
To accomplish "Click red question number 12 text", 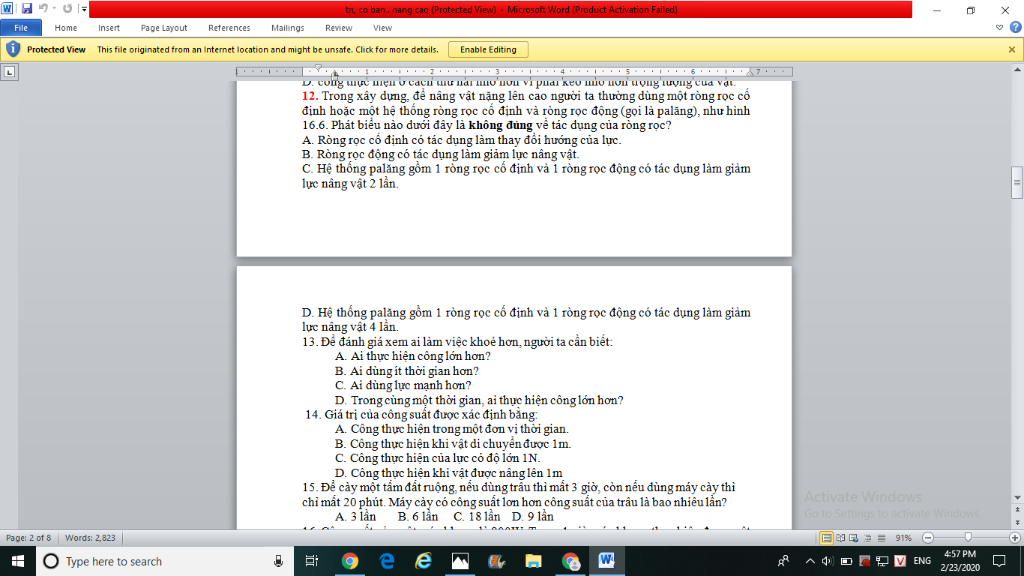I will click(310, 96).
